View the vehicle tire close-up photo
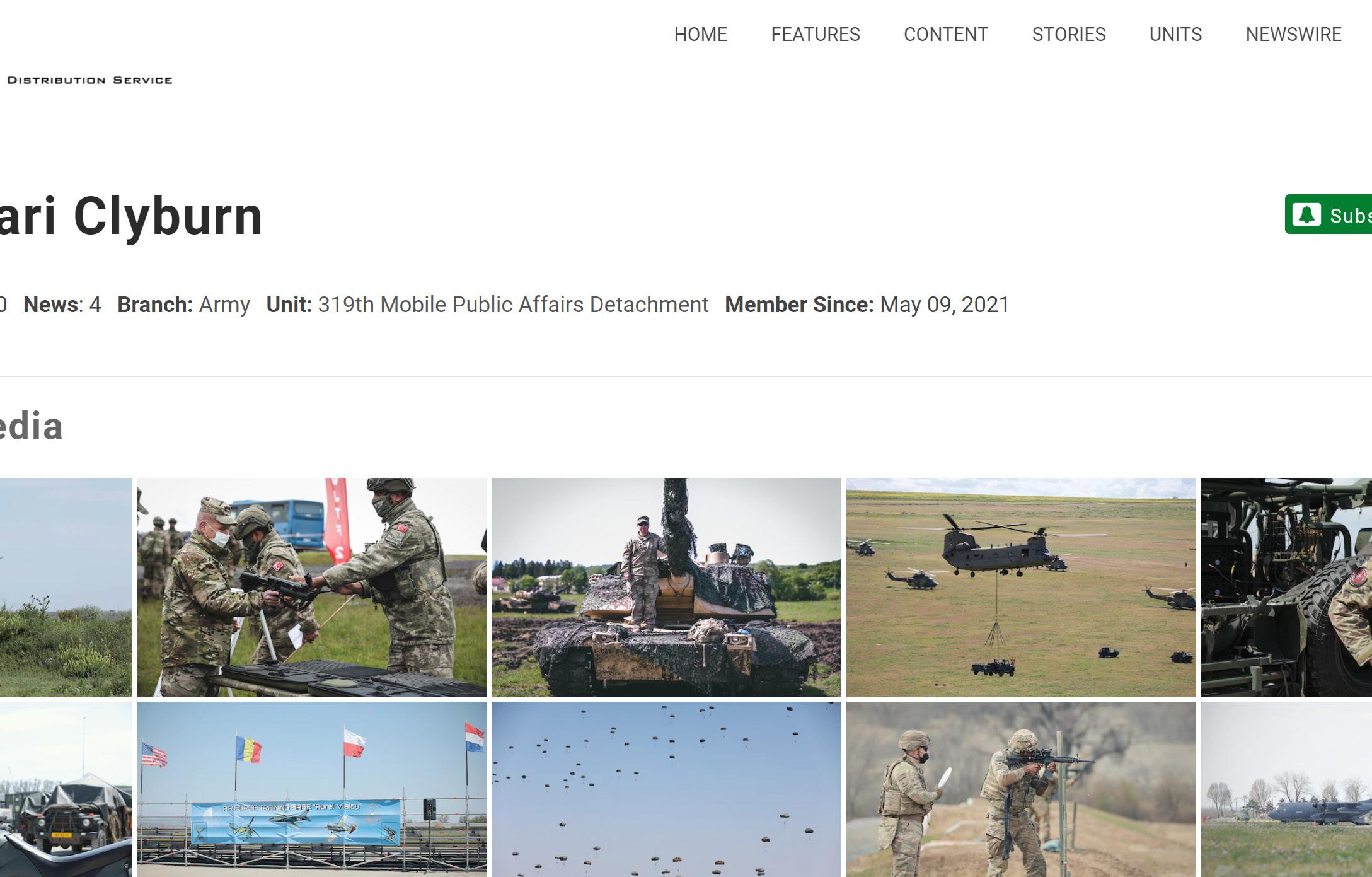The image size is (1372, 877). [x=1286, y=587]
